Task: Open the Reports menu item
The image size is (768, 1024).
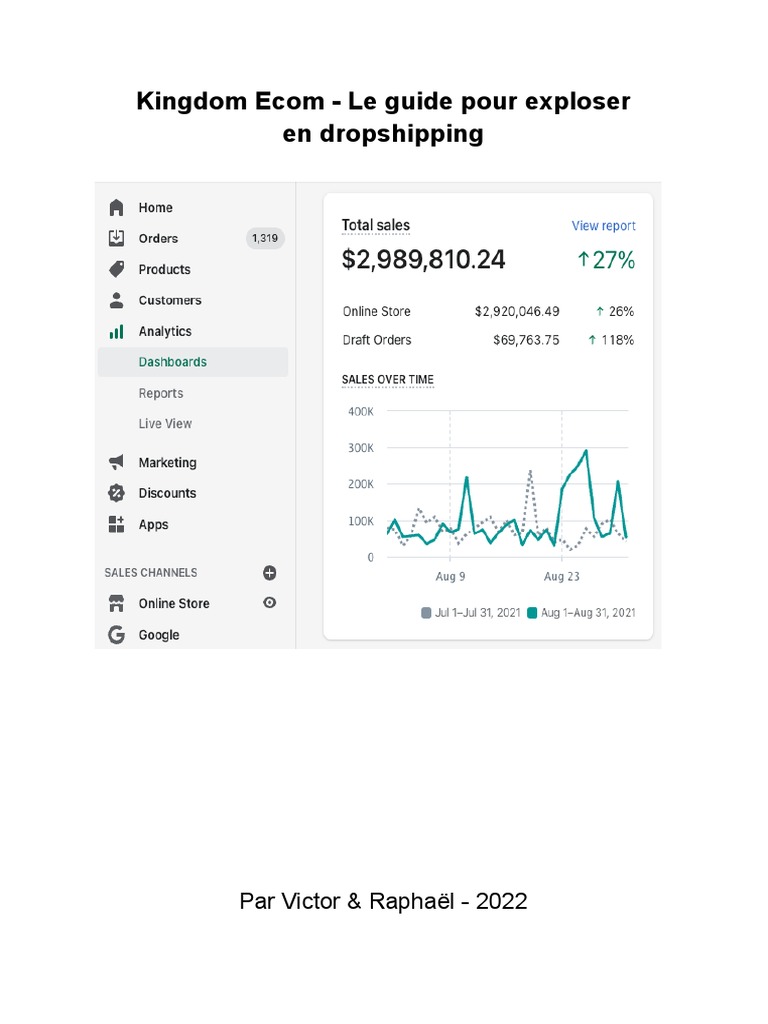Action: (x=161, y=393)
